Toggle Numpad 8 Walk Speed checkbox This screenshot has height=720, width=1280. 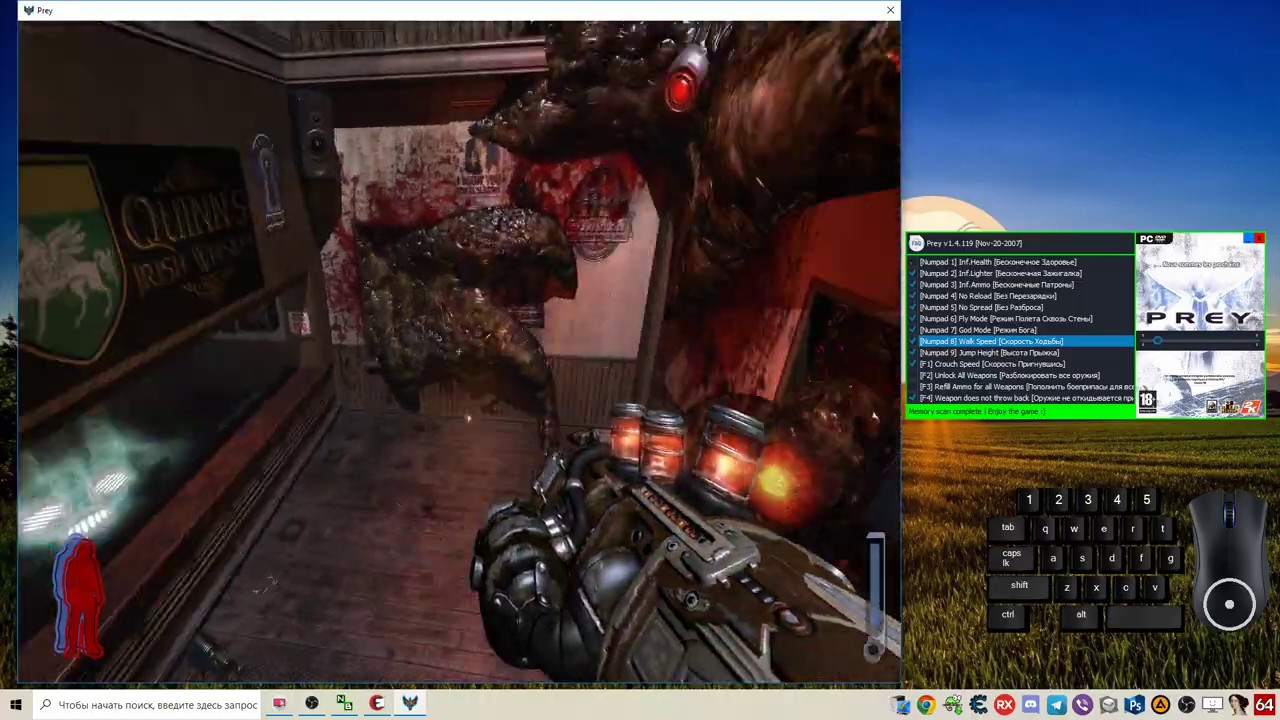tap(913, 341)
